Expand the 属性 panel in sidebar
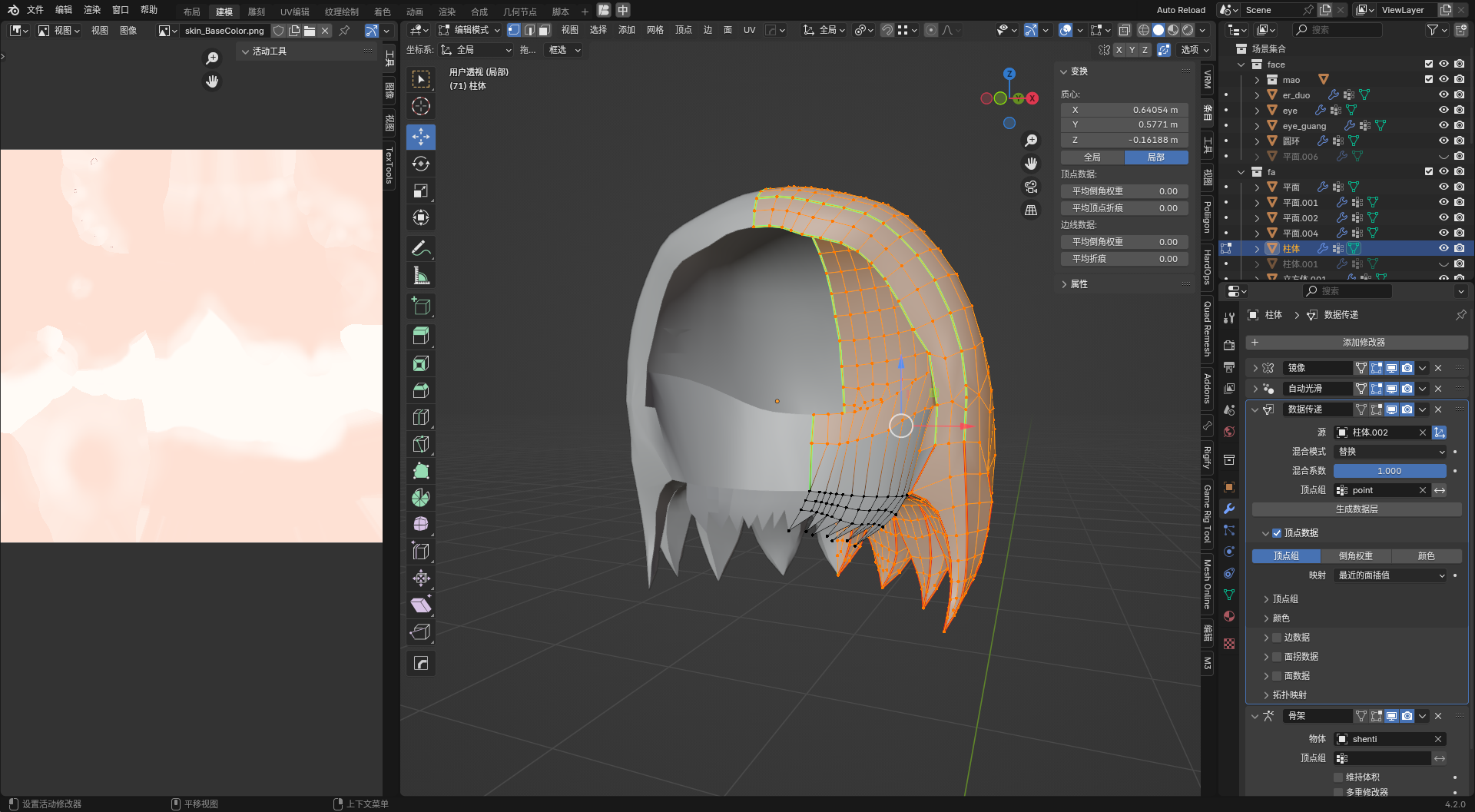Viewport: 1475px width, 812px height. pos(1079,284)
